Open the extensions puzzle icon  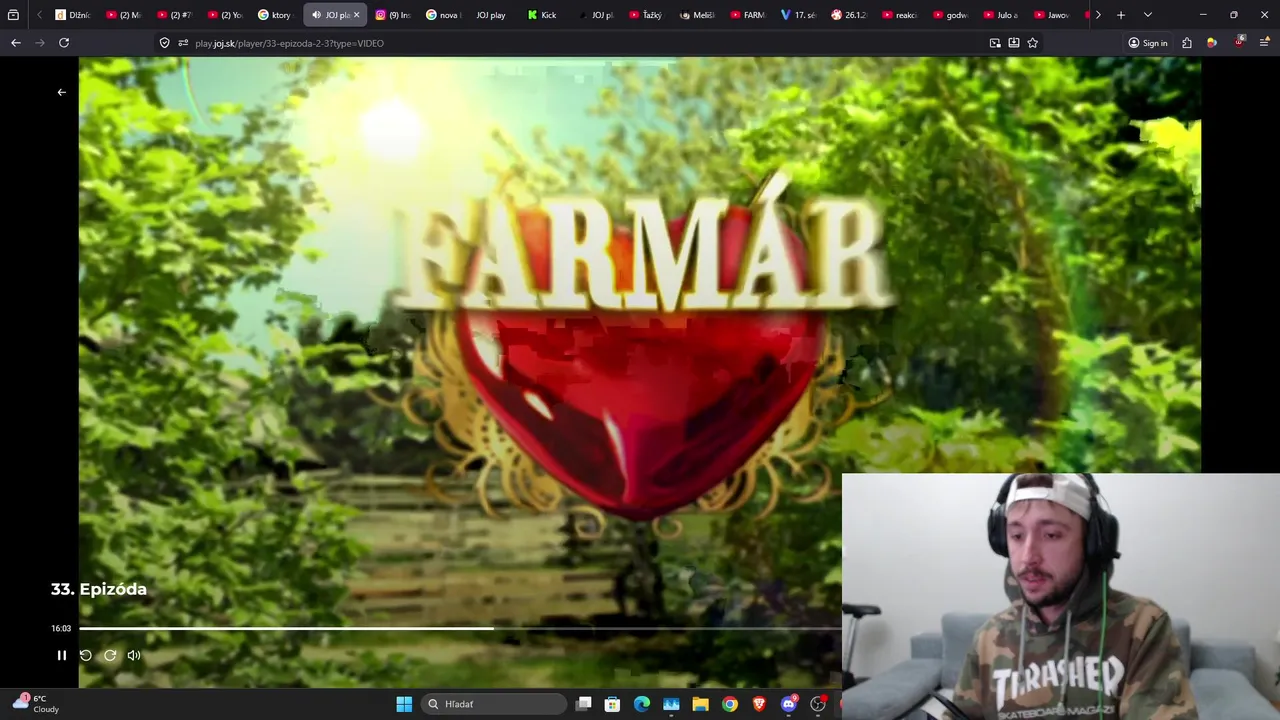[x=1187, y=43]
